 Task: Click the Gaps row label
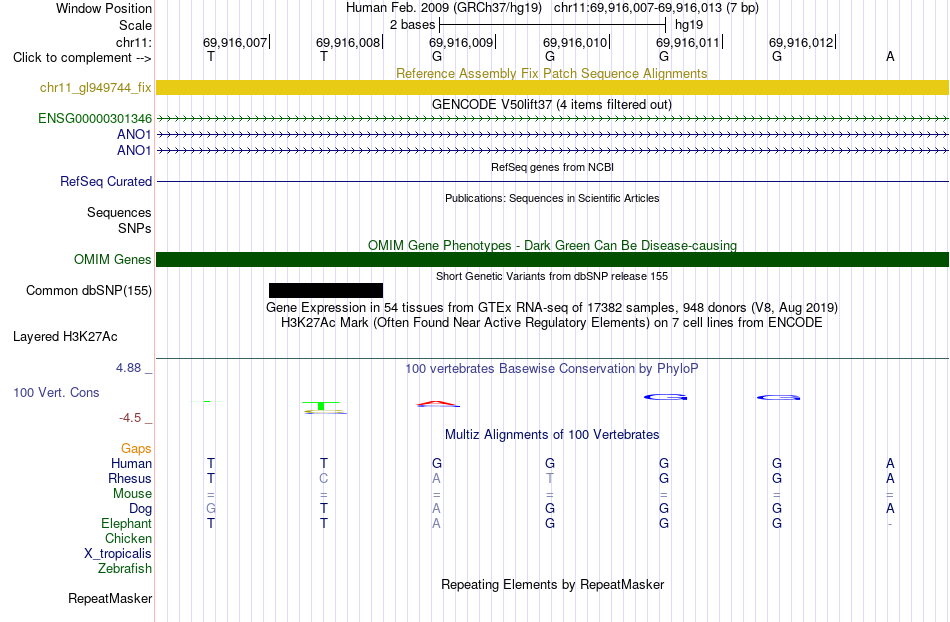pyautogui.click(x=136, y=448)
